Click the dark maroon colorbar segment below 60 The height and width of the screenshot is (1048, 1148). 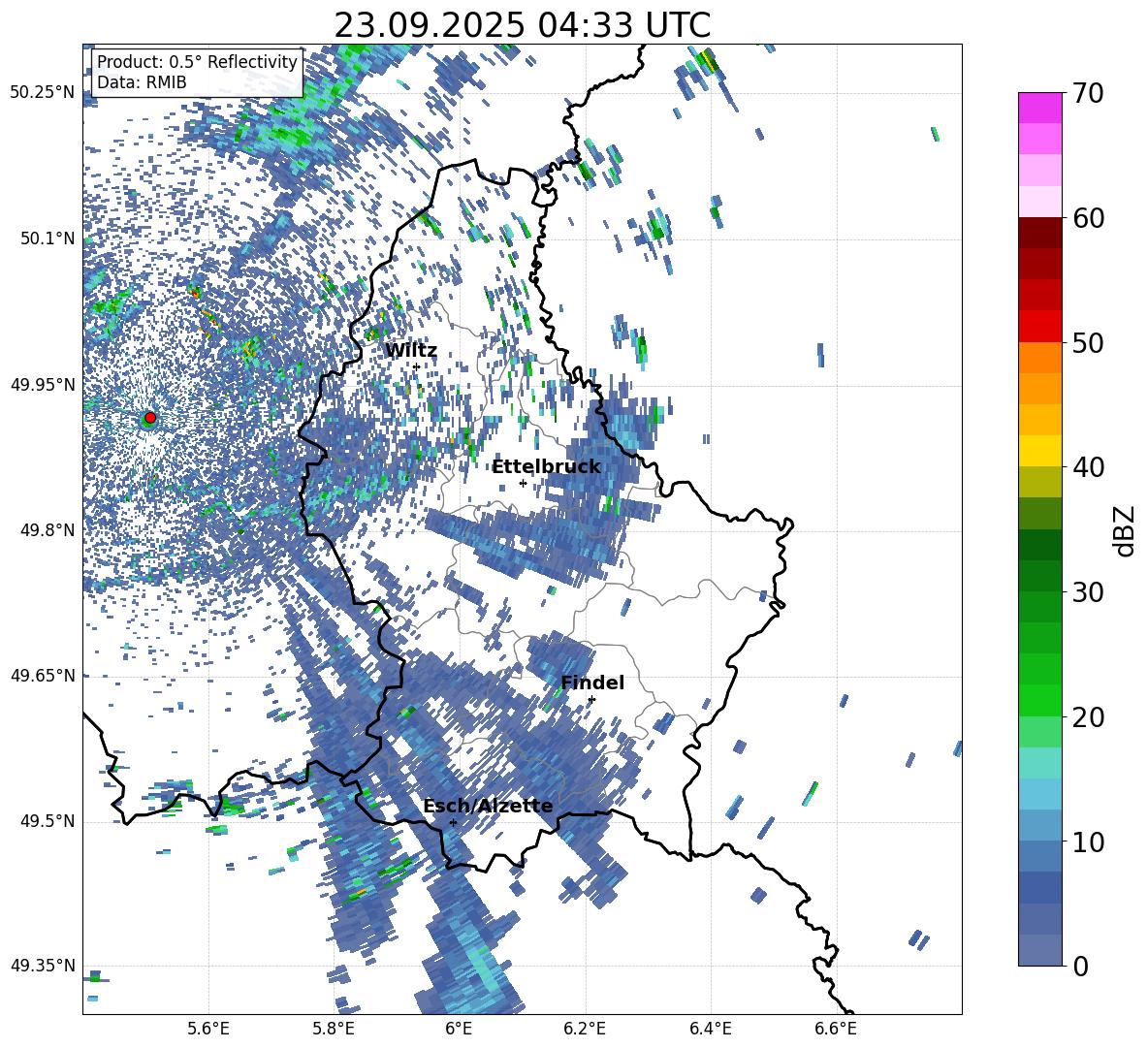pos(1039,233)
